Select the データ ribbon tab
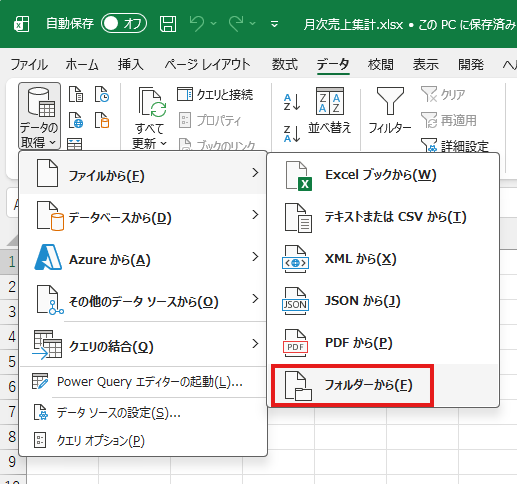The image size is (517, 484). pos(333,64)
